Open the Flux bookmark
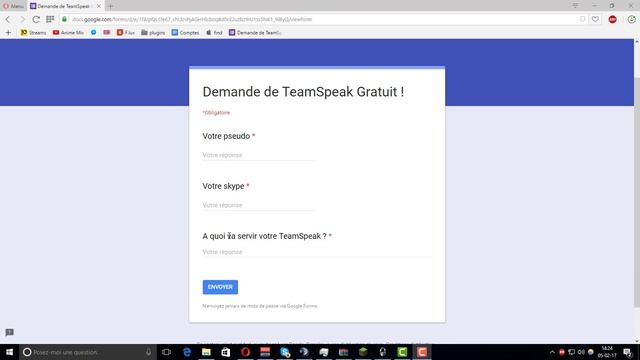Viewport: 640px width, 360px height. (x=126, y=32)
